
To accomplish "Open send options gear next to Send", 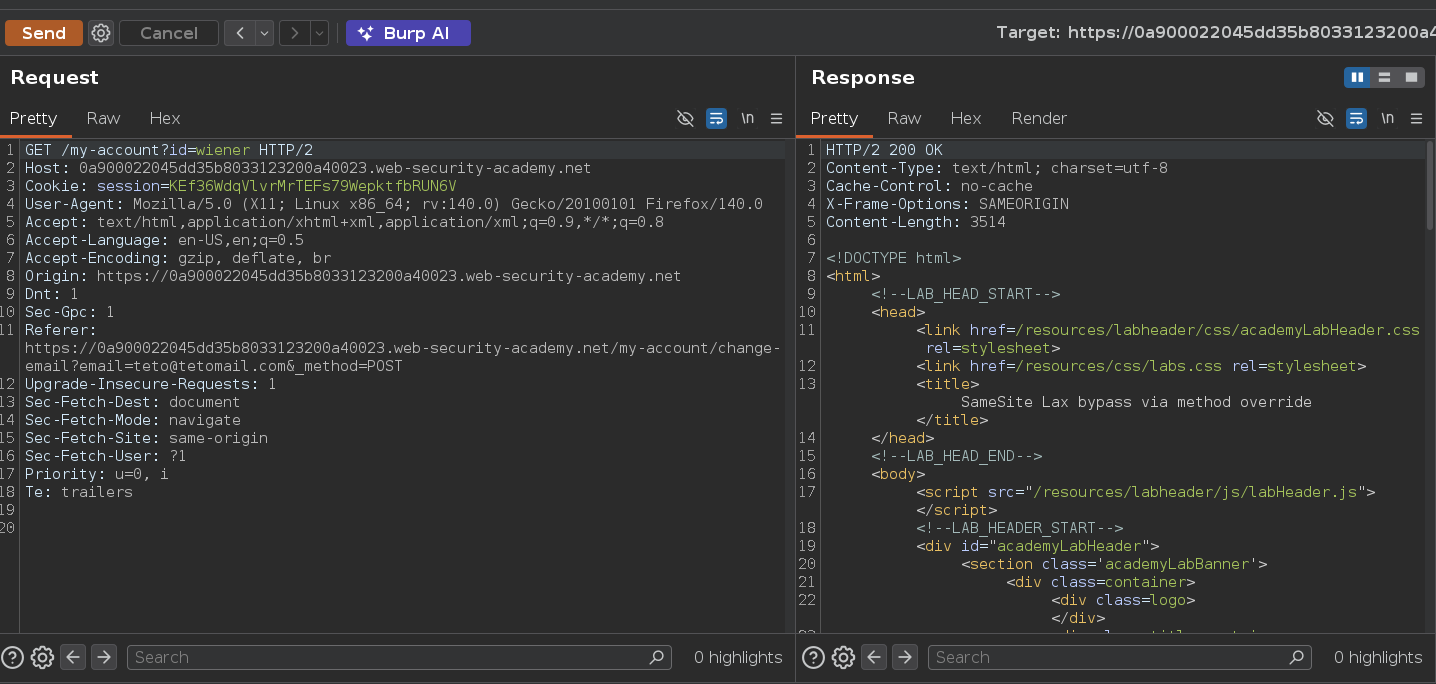I will tap(101, 33).
